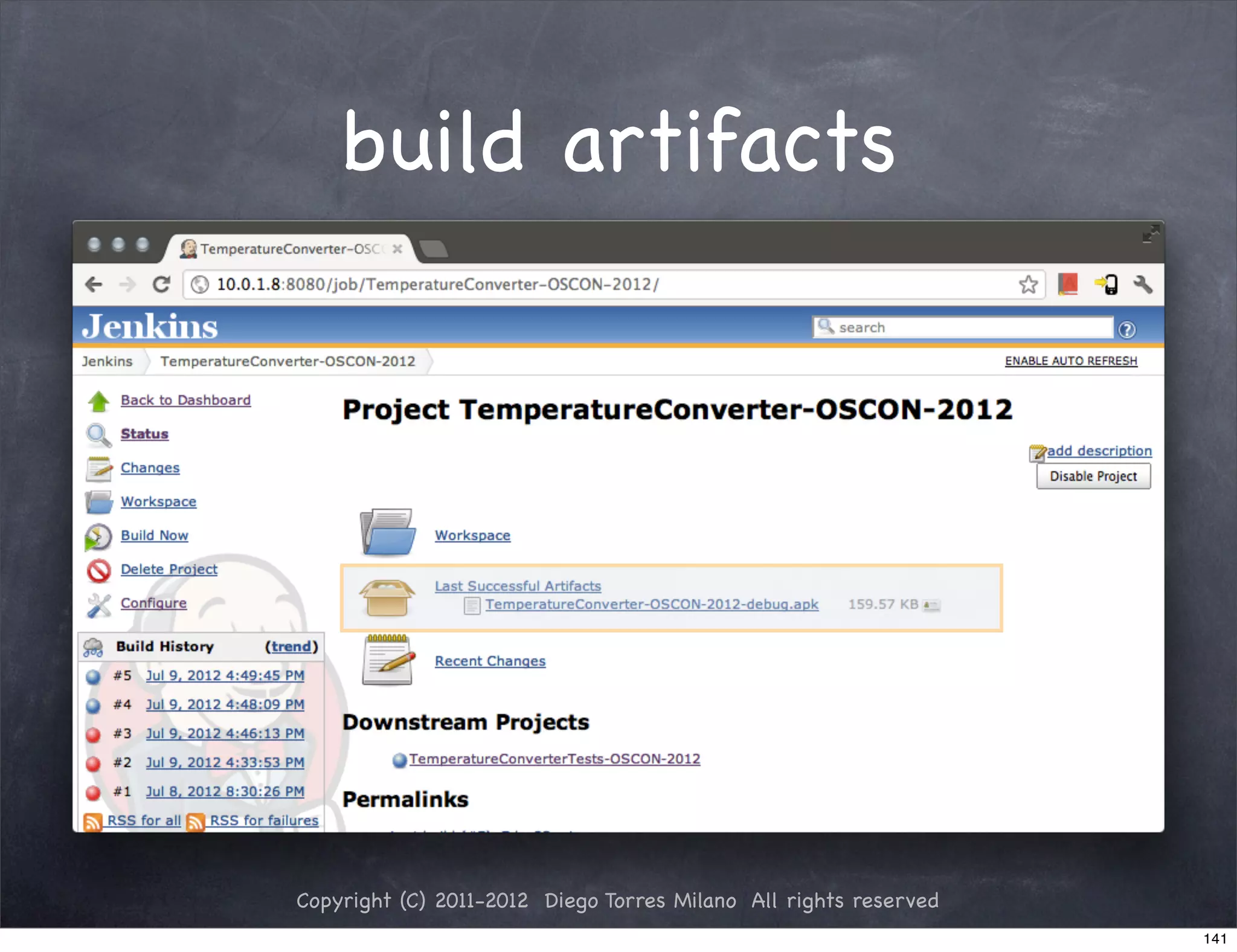The width and height of the screenshot is (1237, 952).
Task: Open TemperatureConverterTests-OSCON-2012 downstream project
Action: point(554,759)
